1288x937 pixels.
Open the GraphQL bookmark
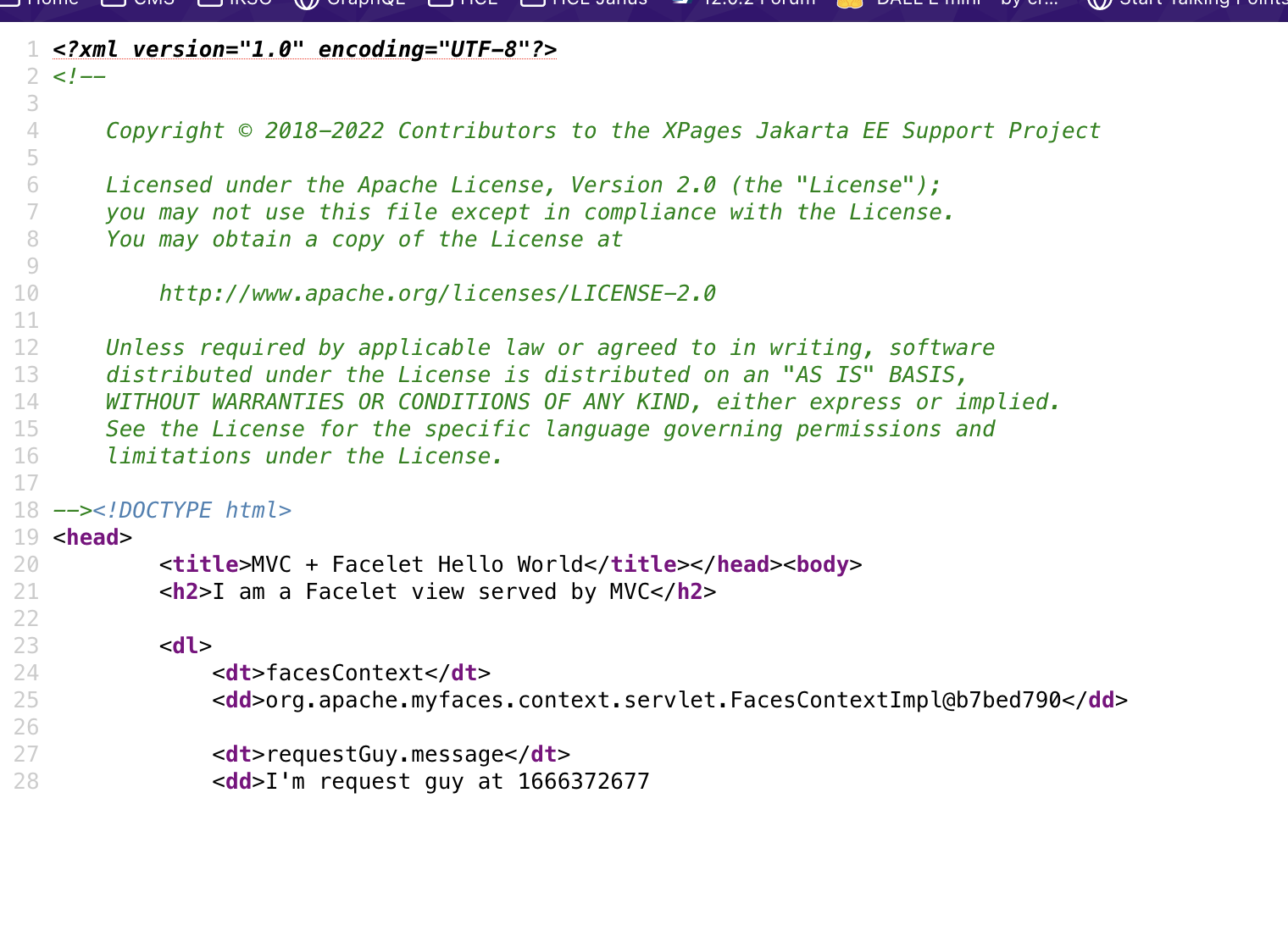pyautogui.click(x=366, y=3)
